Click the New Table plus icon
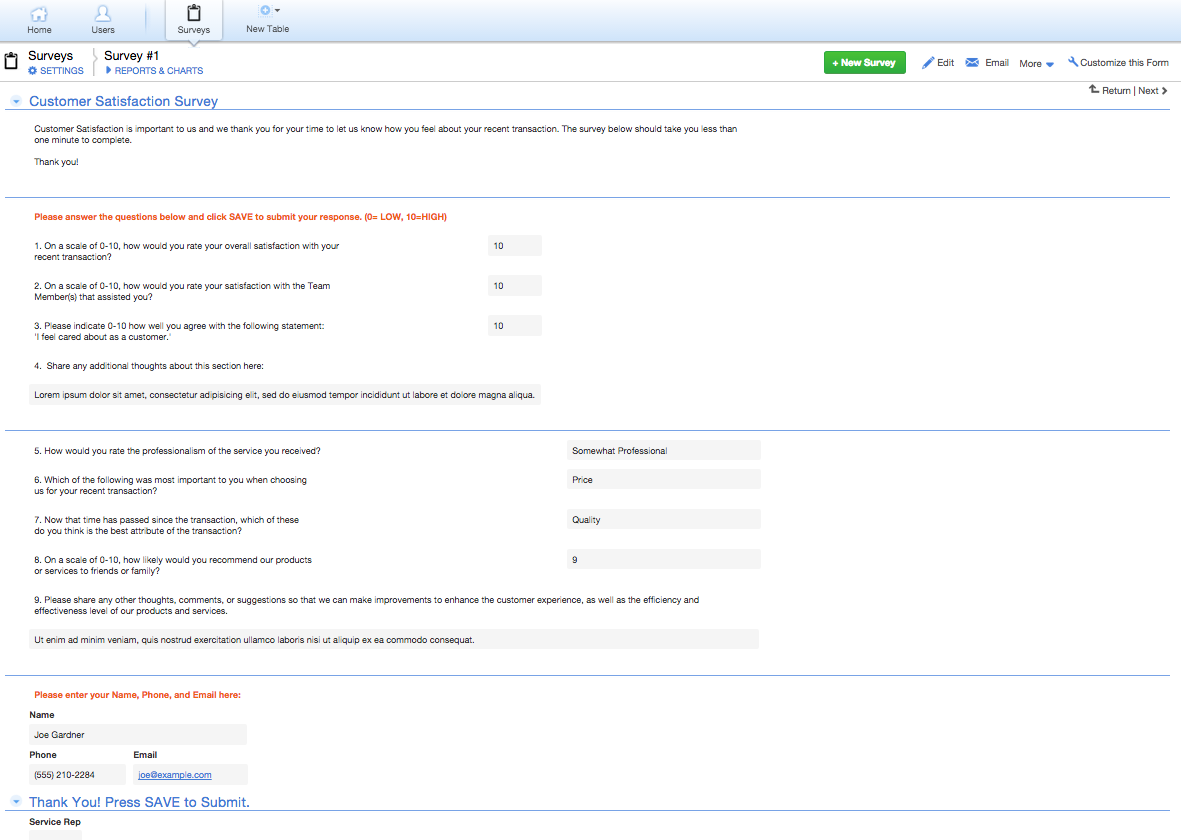The image size is (1181, 840). pos(265,11)
